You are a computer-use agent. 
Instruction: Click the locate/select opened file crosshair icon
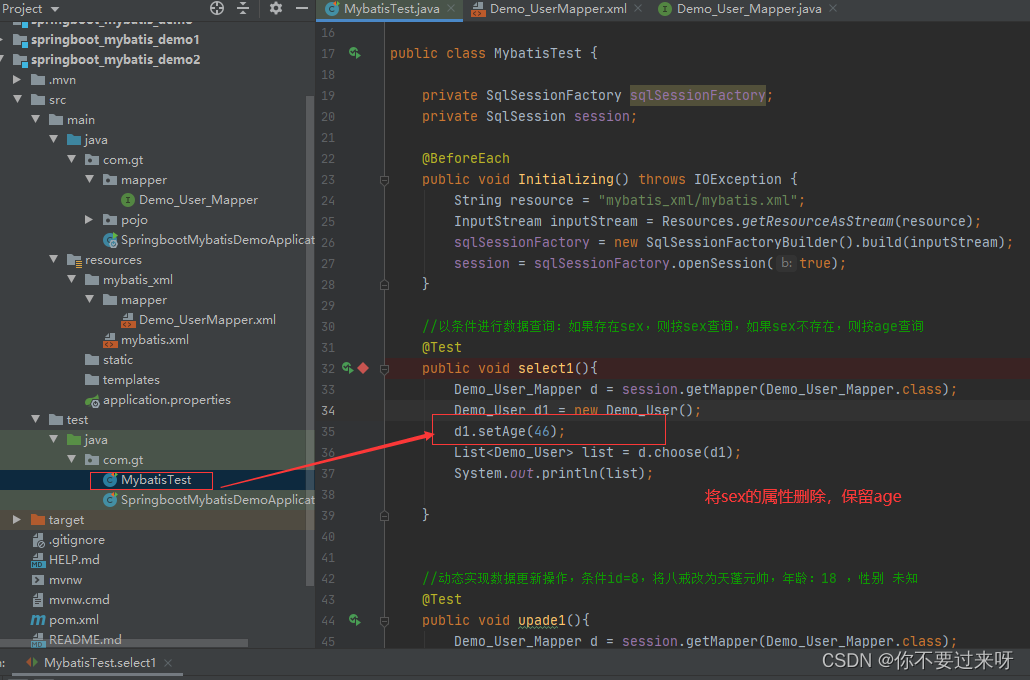coord(217,8)
